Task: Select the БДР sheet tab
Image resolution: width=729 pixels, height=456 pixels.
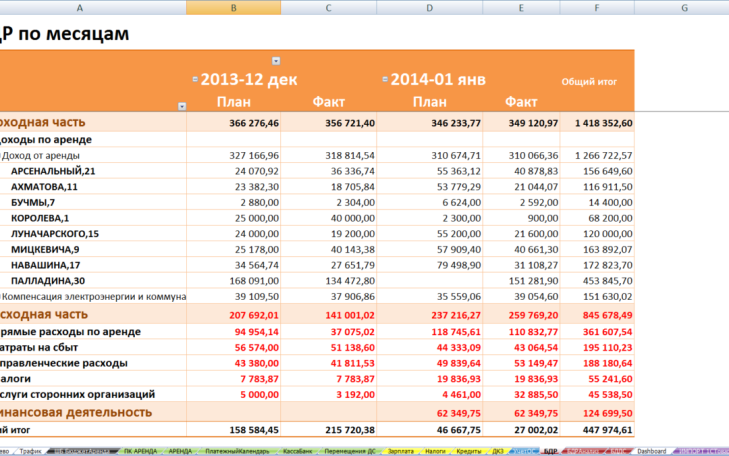Action: click(x=550, y=451)
